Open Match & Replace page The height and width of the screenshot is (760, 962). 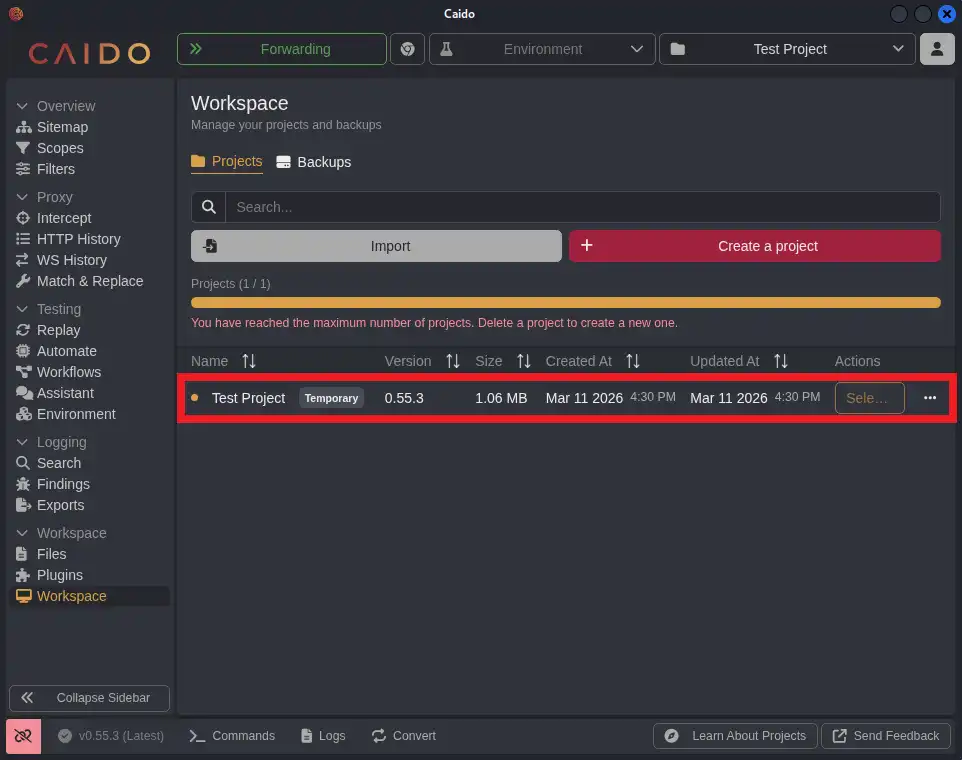tap(90, 281)
